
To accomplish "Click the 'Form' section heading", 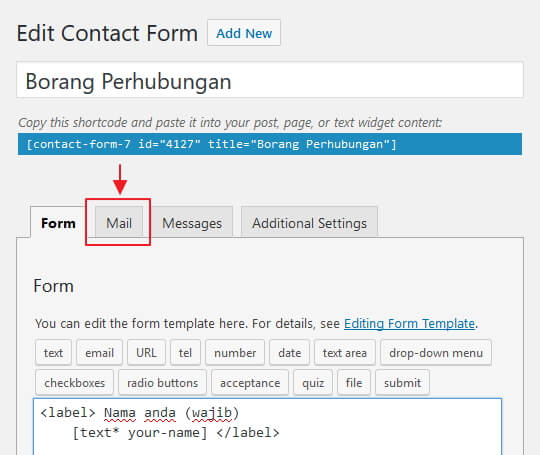I will [x=53, y=286].
